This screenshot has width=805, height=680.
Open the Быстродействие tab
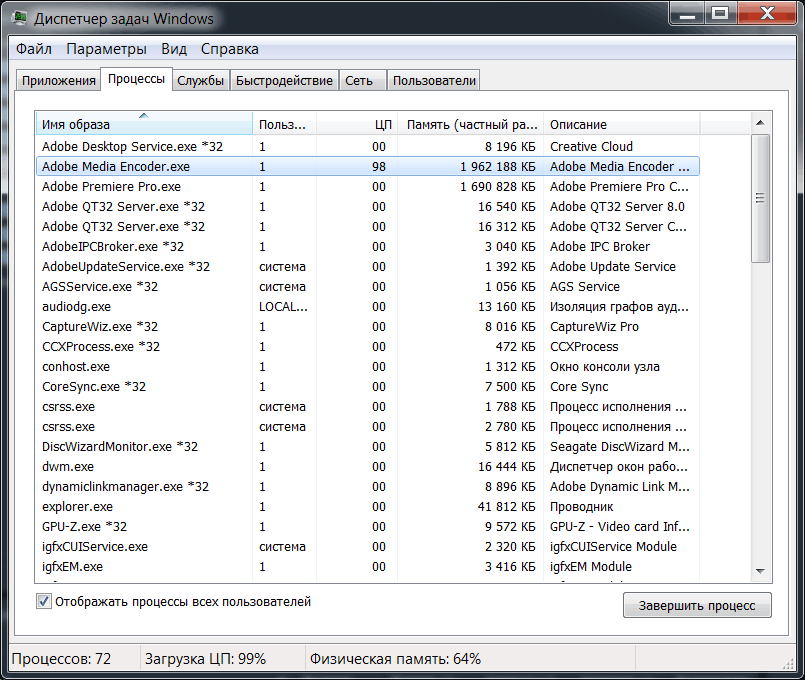pyautogui.click(x=284, y=81)
